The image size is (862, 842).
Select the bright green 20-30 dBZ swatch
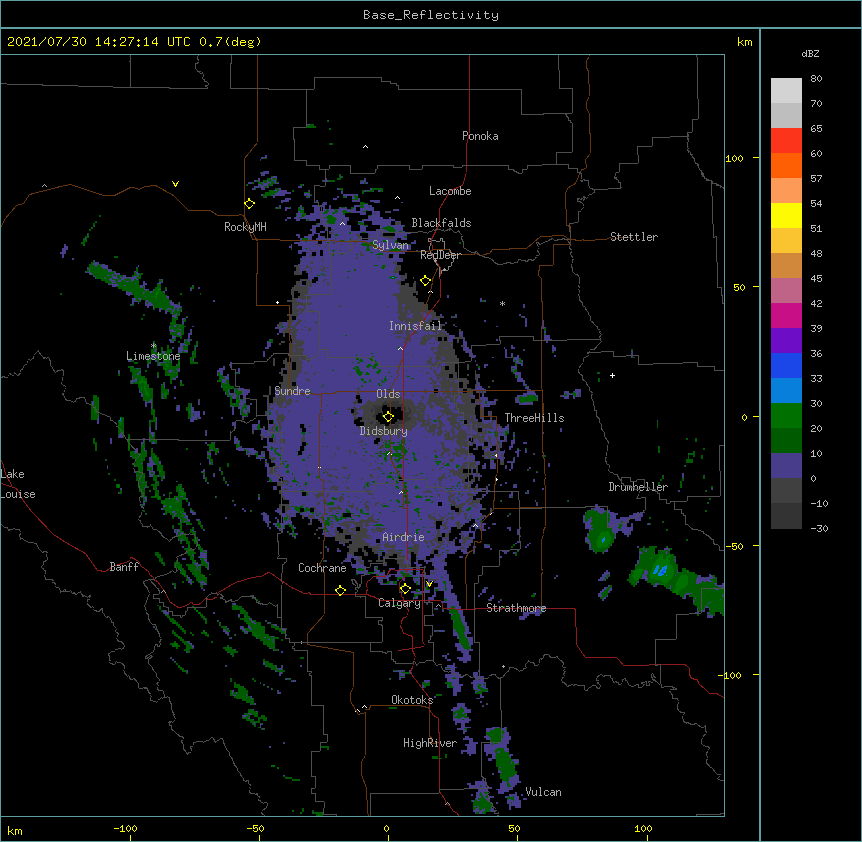(x=786, y=416)
